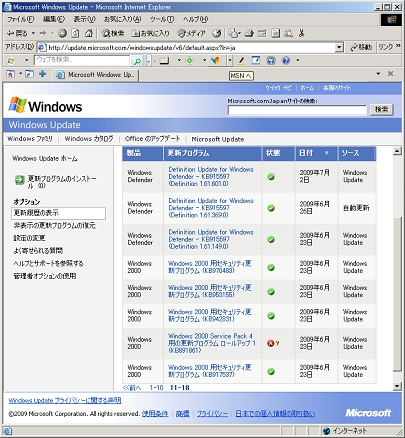Click 設定の変更 in sidebar options
Screen dimensions: 405x438
pos(29,238)
